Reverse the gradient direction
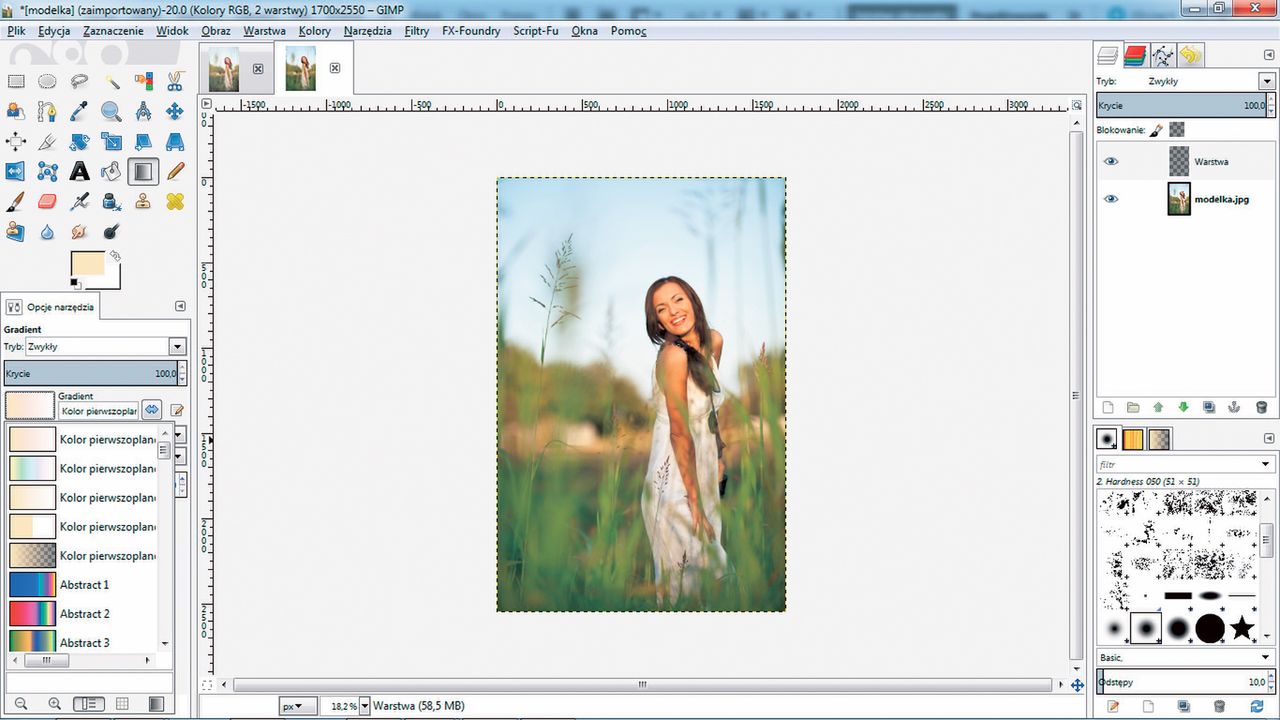 (151, 410)
